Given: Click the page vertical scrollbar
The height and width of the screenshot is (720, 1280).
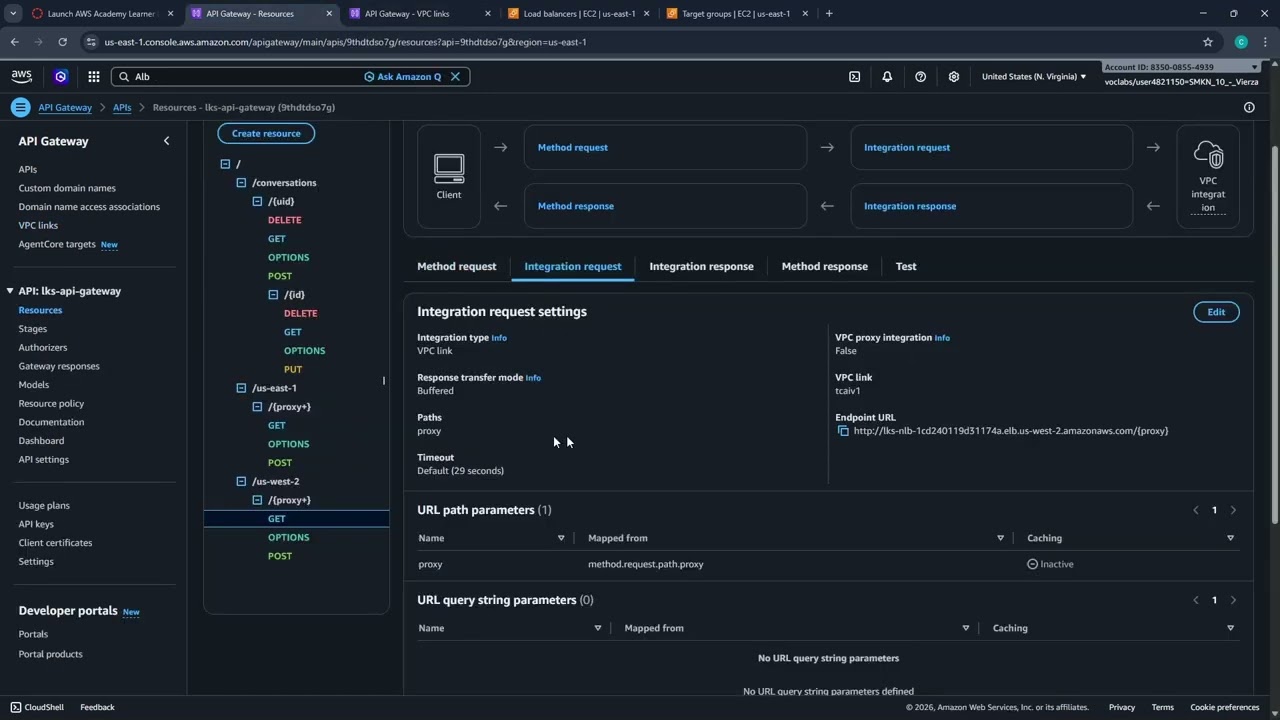Looking at the screenshot, I should click(x=1274, y=335).
